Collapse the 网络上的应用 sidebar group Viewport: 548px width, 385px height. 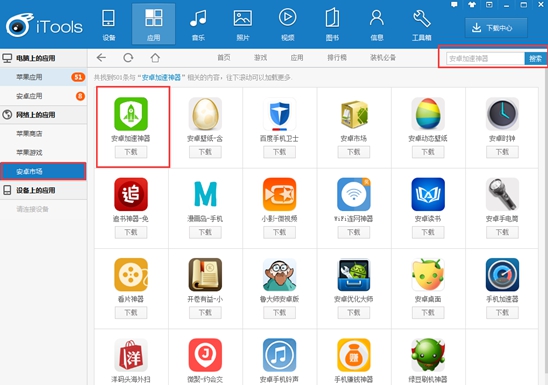point(43,115)
